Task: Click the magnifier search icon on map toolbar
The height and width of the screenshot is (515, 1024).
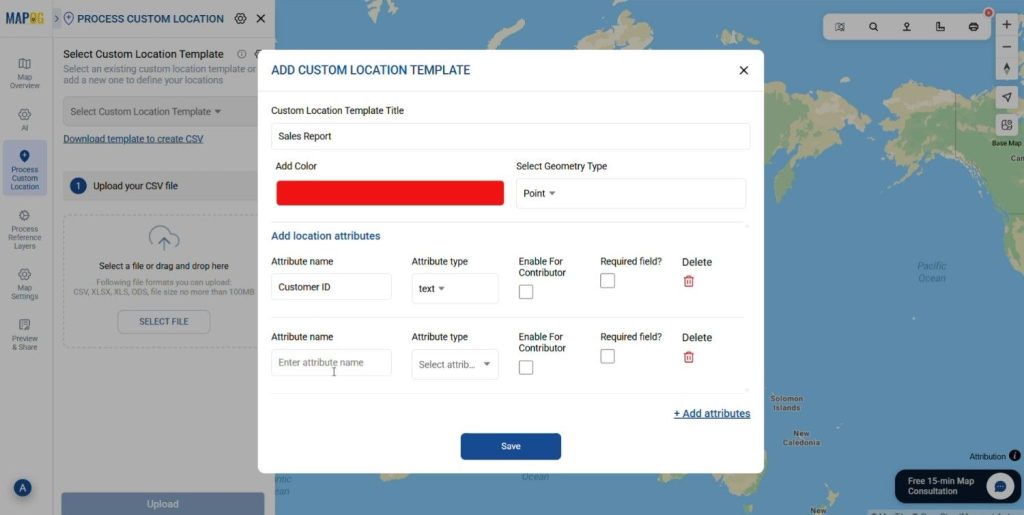Action: tap(873, 27)
